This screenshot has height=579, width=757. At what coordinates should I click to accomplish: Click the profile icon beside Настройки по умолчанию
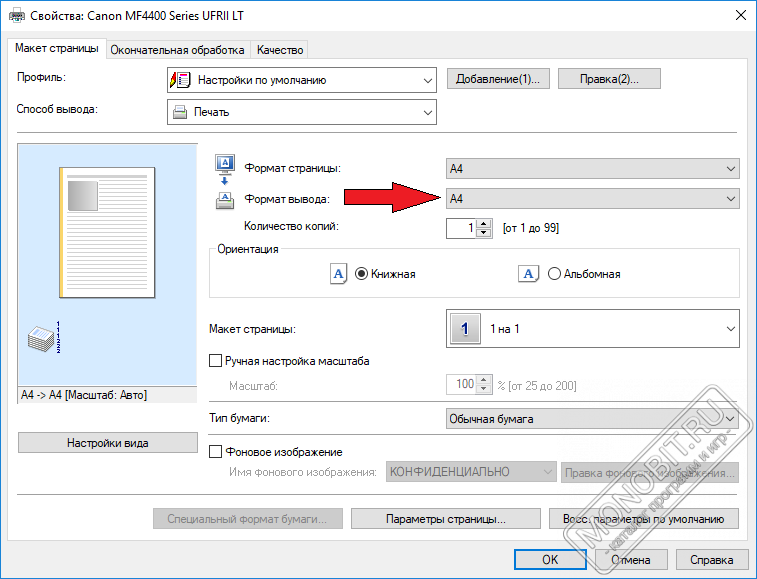point(180,80)
